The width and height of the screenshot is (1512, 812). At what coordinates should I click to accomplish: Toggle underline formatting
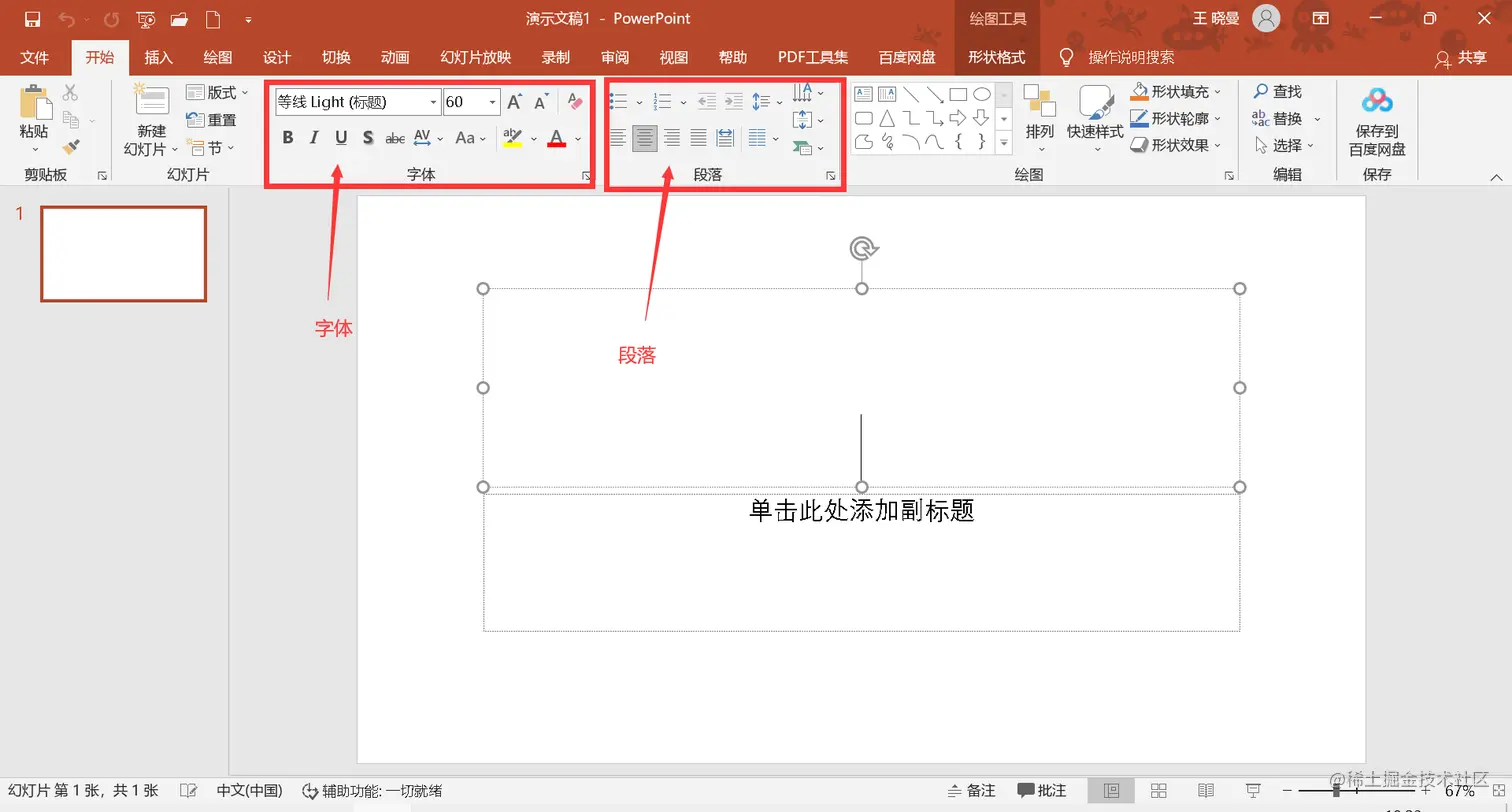pyautogui.click(x=341, y=138)
